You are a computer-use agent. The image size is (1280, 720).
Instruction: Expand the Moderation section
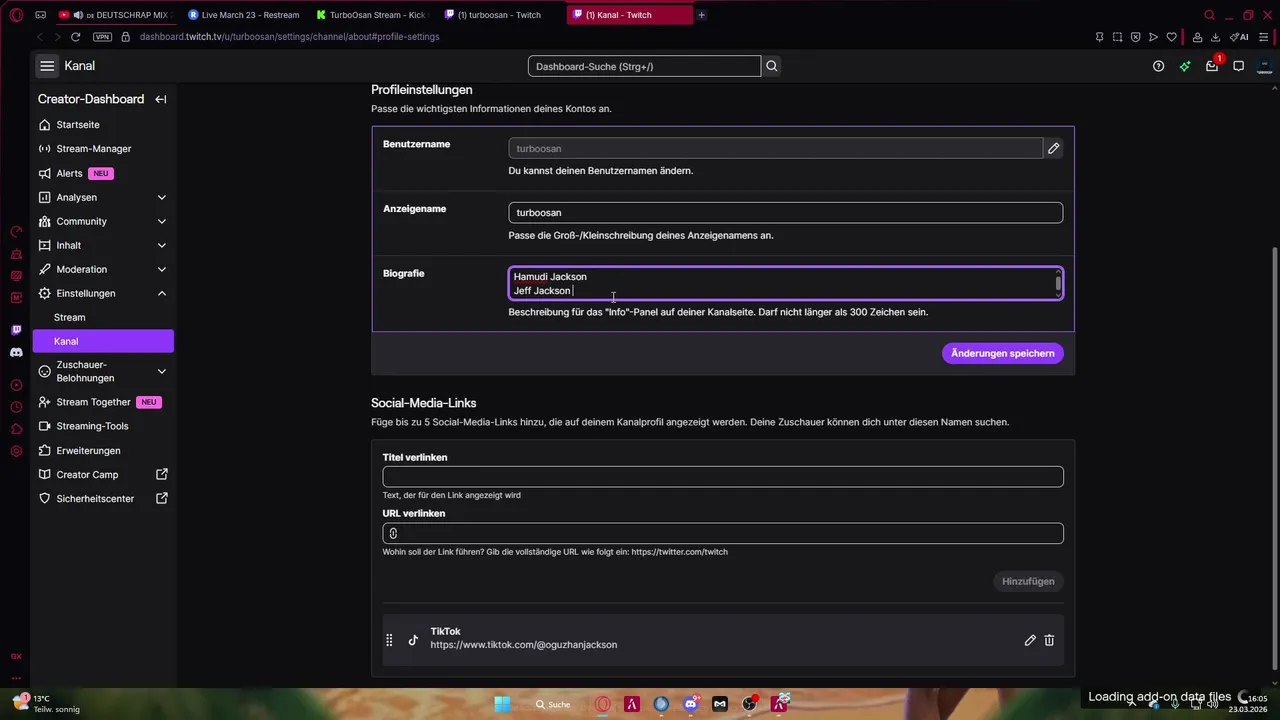click(162, 269)
